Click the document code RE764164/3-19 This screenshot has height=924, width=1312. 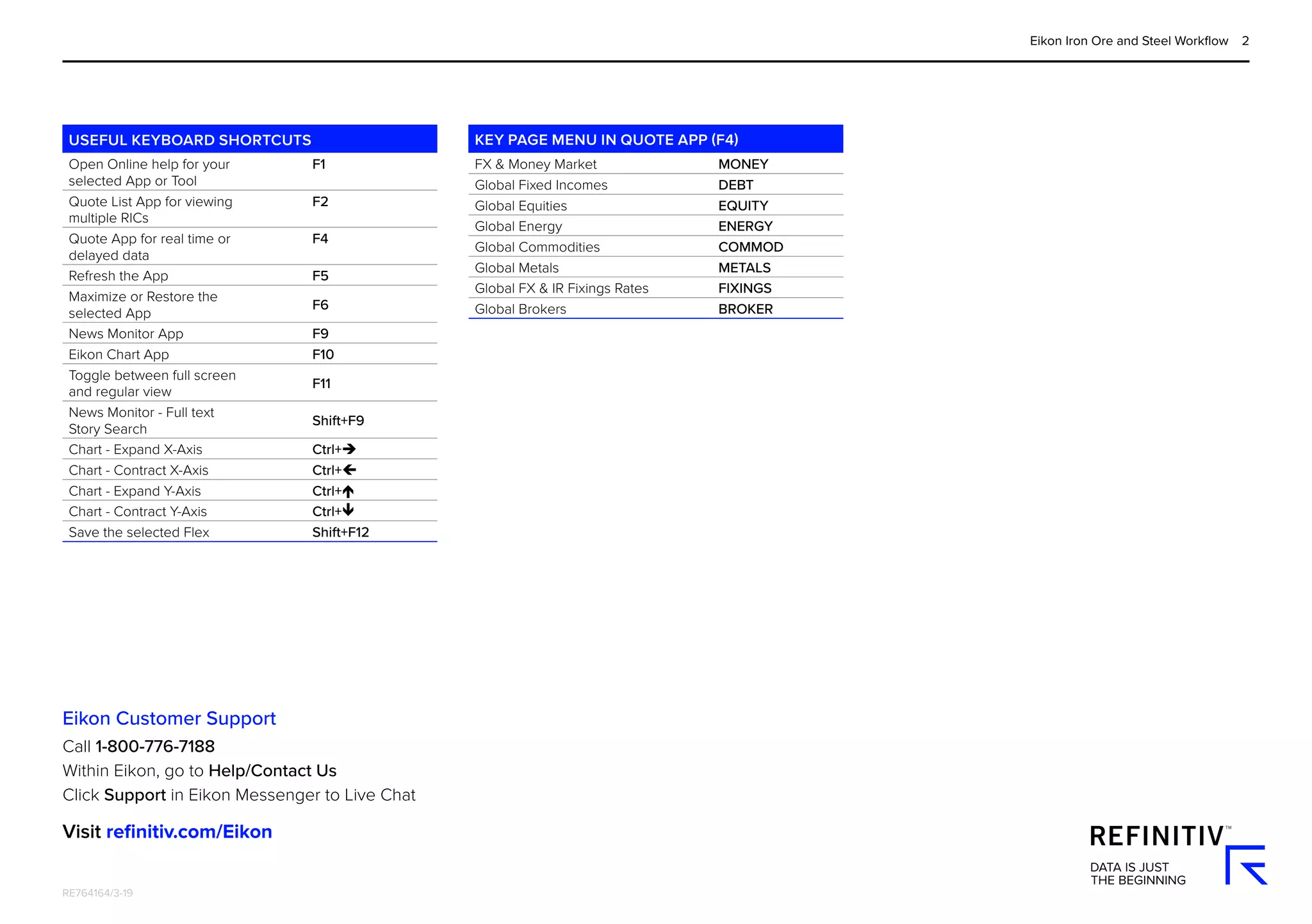coord(97,893)
